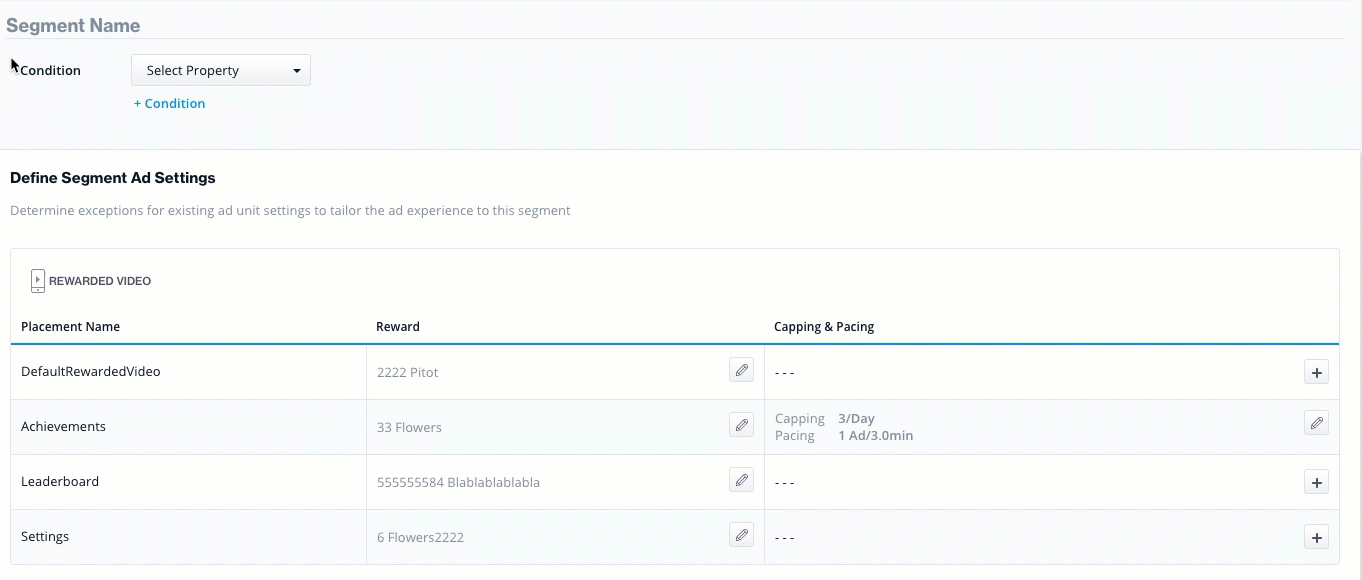
Task: Select the Reward column header
Action: tap(398, 326)
